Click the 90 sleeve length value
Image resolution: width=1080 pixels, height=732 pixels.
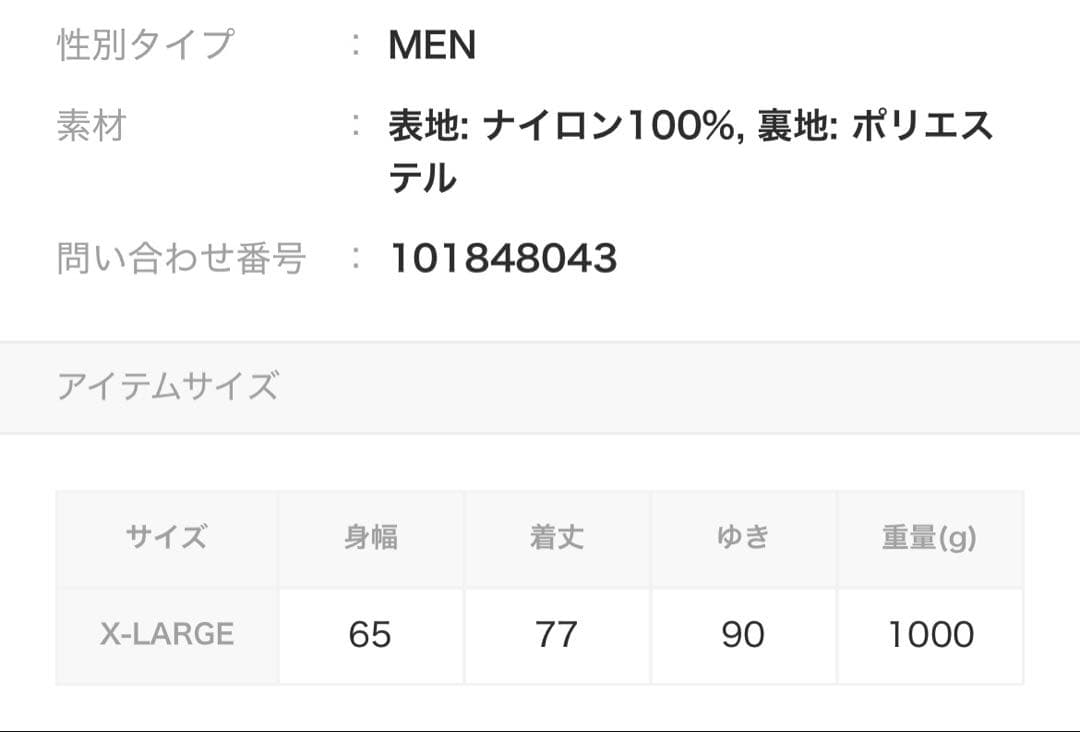pyautogui.click(x=743, y=634)
